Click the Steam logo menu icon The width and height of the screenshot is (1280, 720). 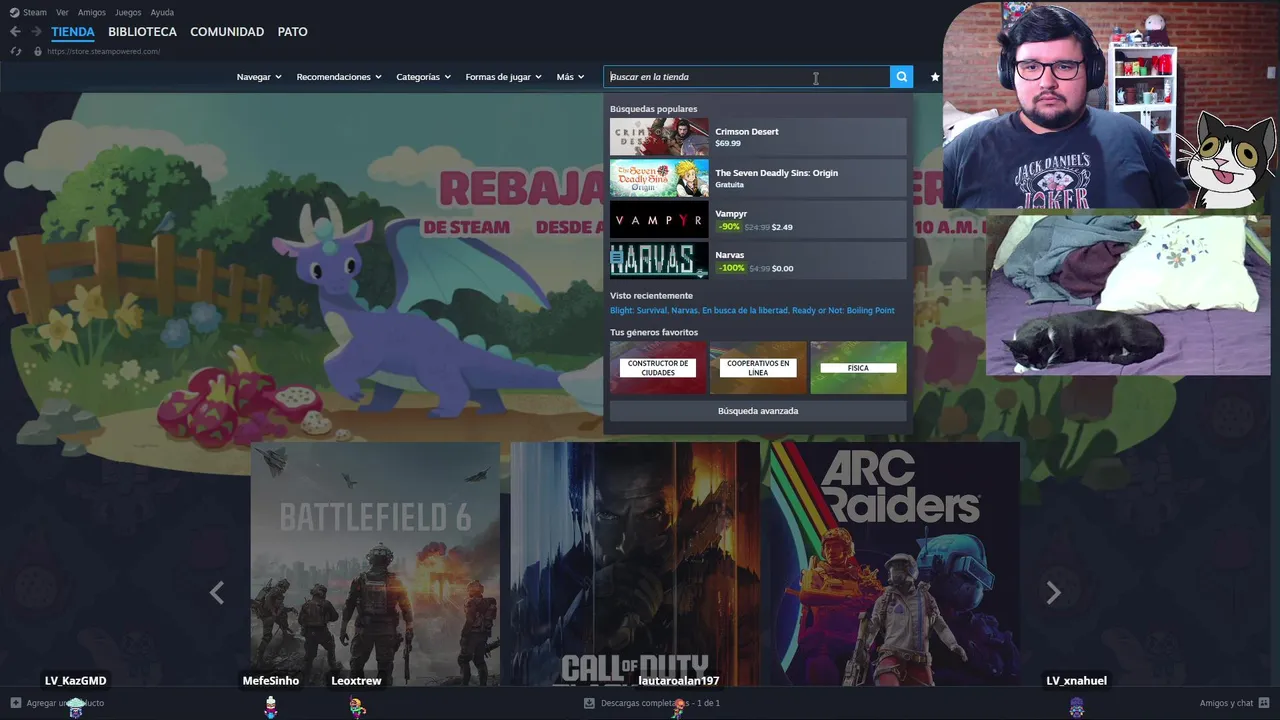15,12
